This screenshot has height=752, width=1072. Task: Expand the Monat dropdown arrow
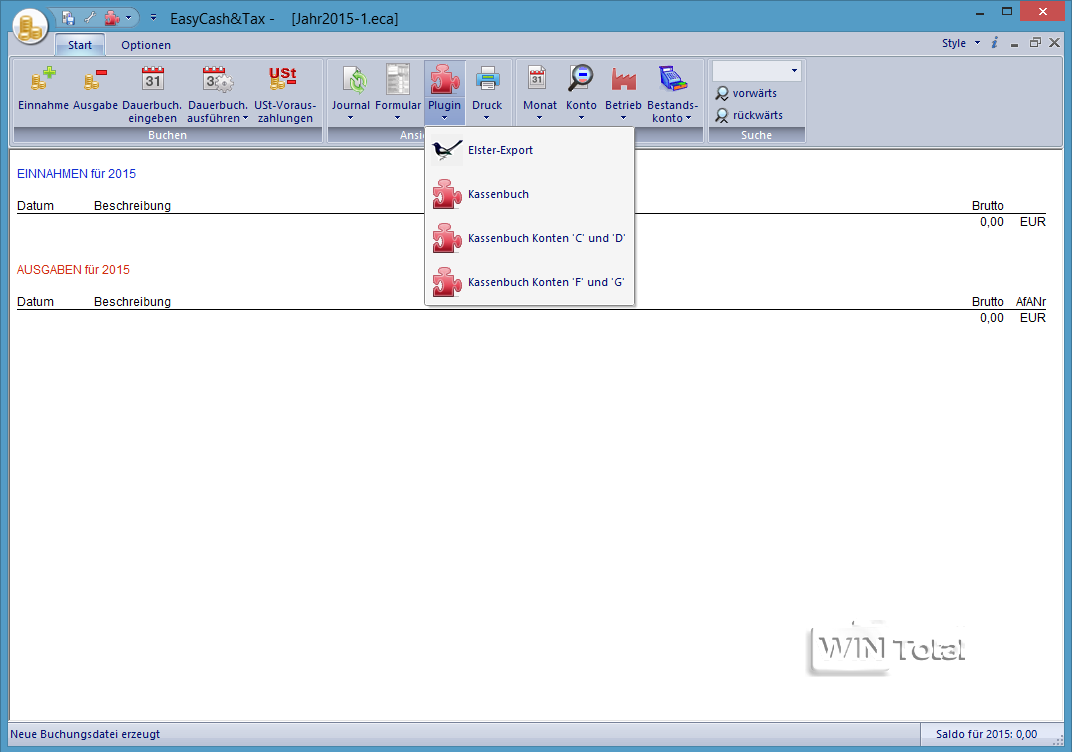(539, 118)
